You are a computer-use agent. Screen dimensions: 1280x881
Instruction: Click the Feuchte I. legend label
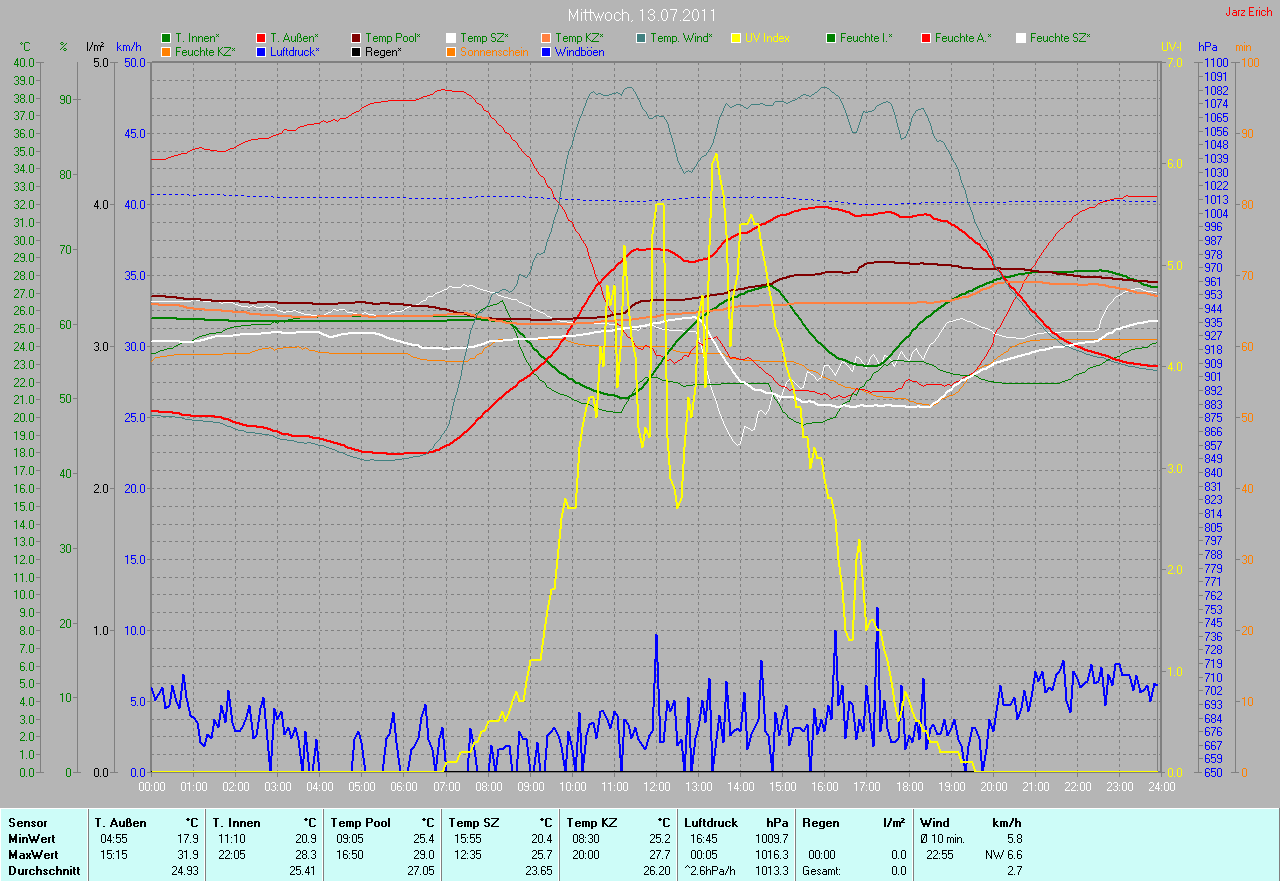click(866, 38)
